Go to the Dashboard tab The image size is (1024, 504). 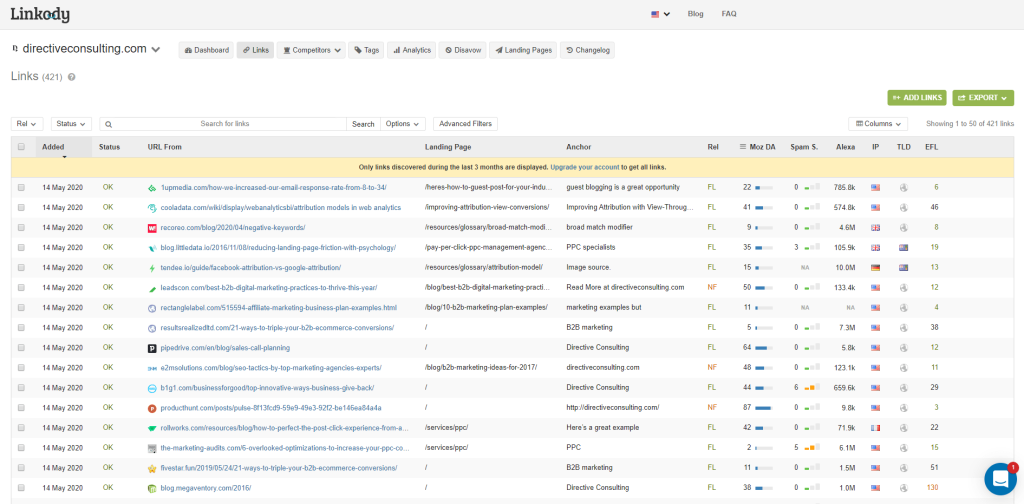click(x=206, y=50)
